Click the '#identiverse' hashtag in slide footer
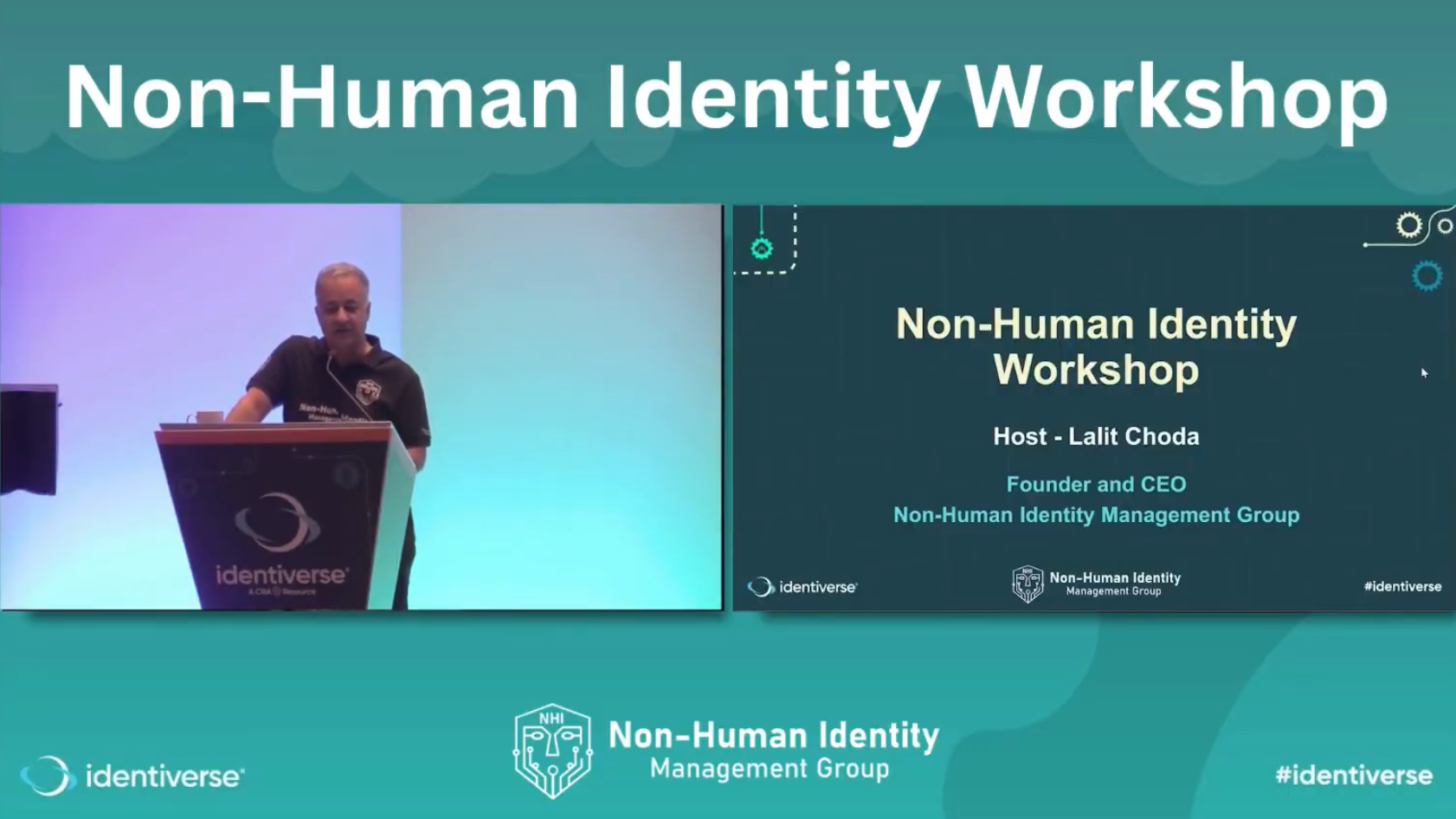This screenshot has height=819, width=1456. (x=1402, y=586)
